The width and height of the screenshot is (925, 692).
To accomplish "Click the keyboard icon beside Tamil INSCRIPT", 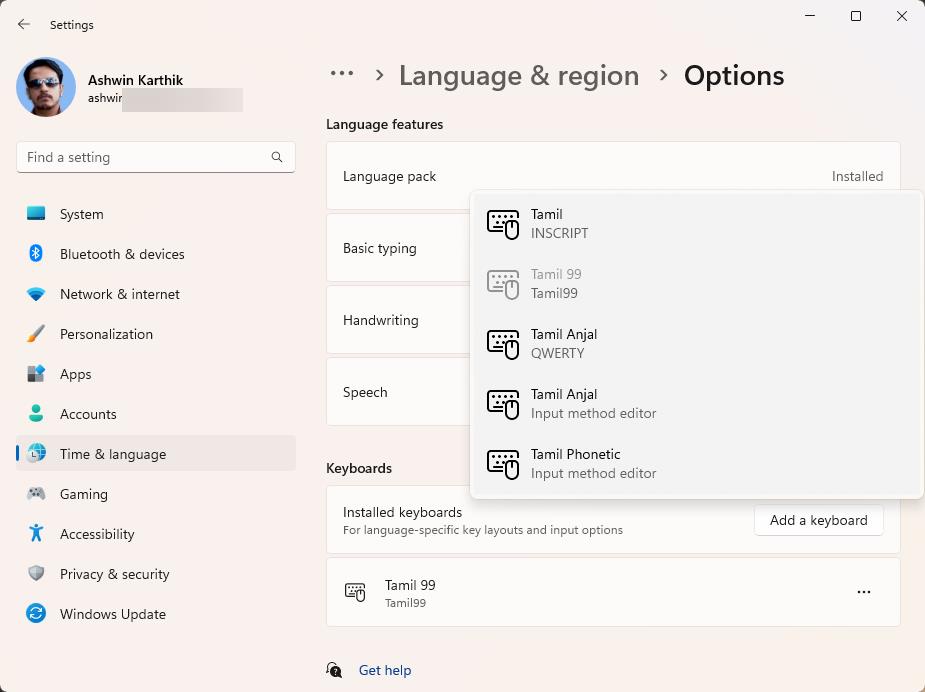I will [x=503, y=225].
